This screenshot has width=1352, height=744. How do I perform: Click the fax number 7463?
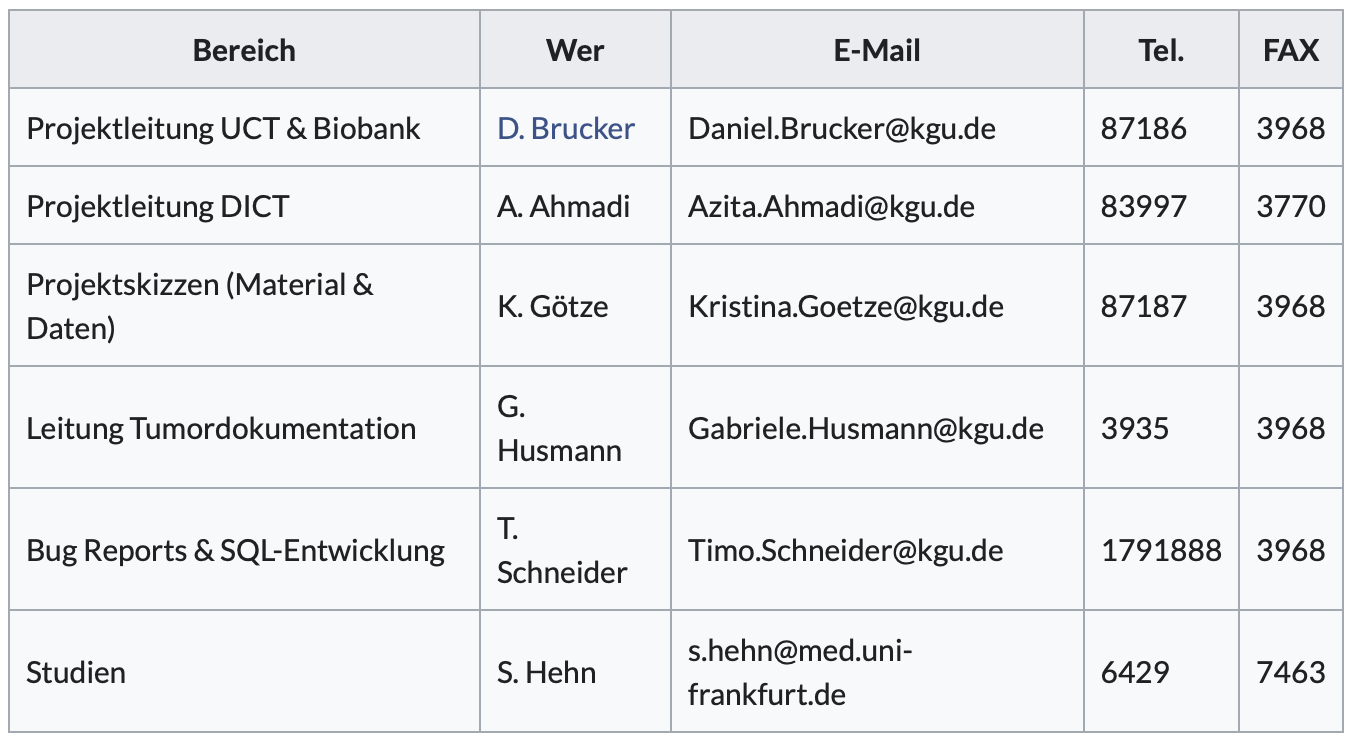pyautogui.click(x=1291, y=672)
